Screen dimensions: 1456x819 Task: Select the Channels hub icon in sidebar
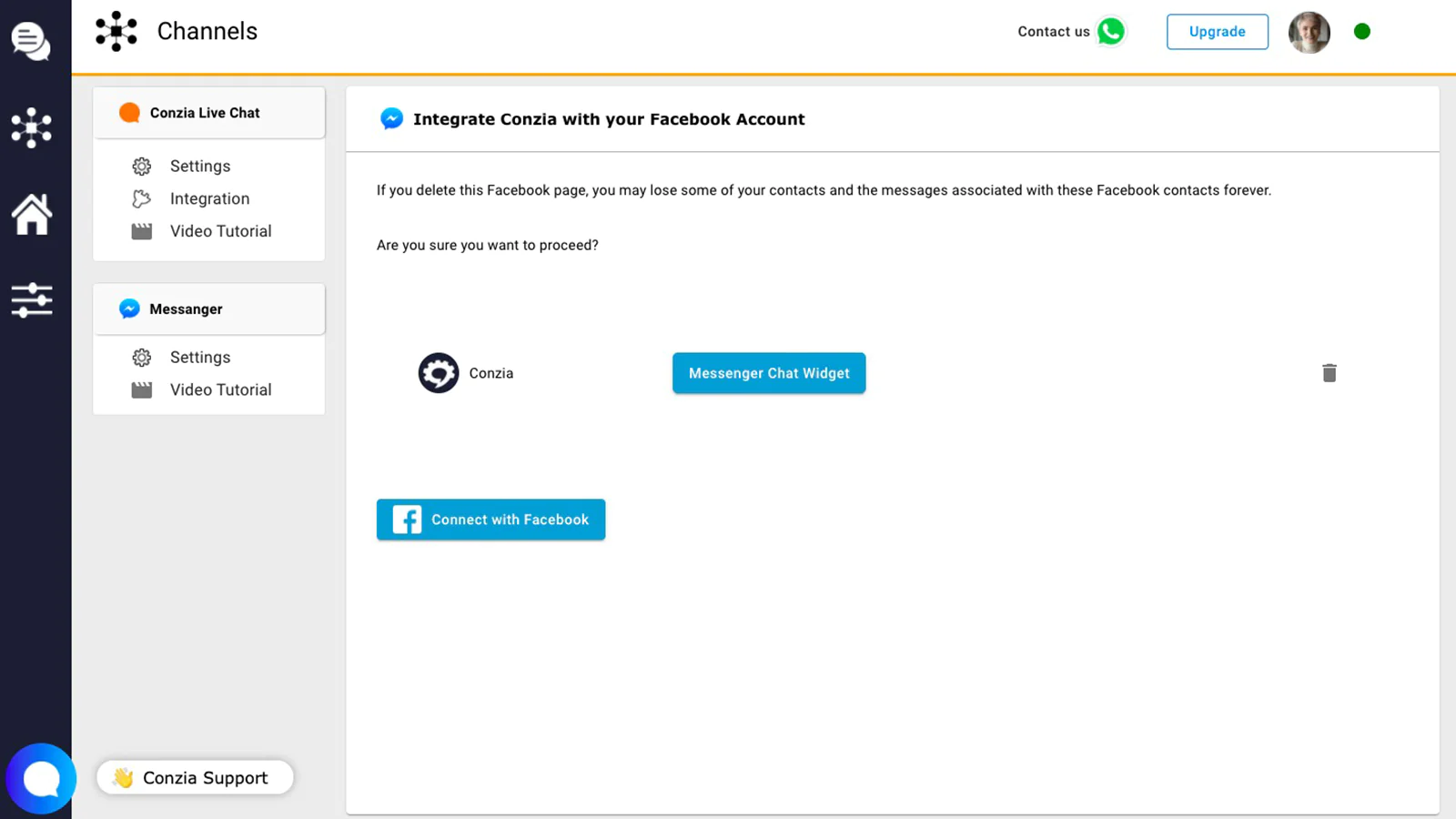(31, 127)
